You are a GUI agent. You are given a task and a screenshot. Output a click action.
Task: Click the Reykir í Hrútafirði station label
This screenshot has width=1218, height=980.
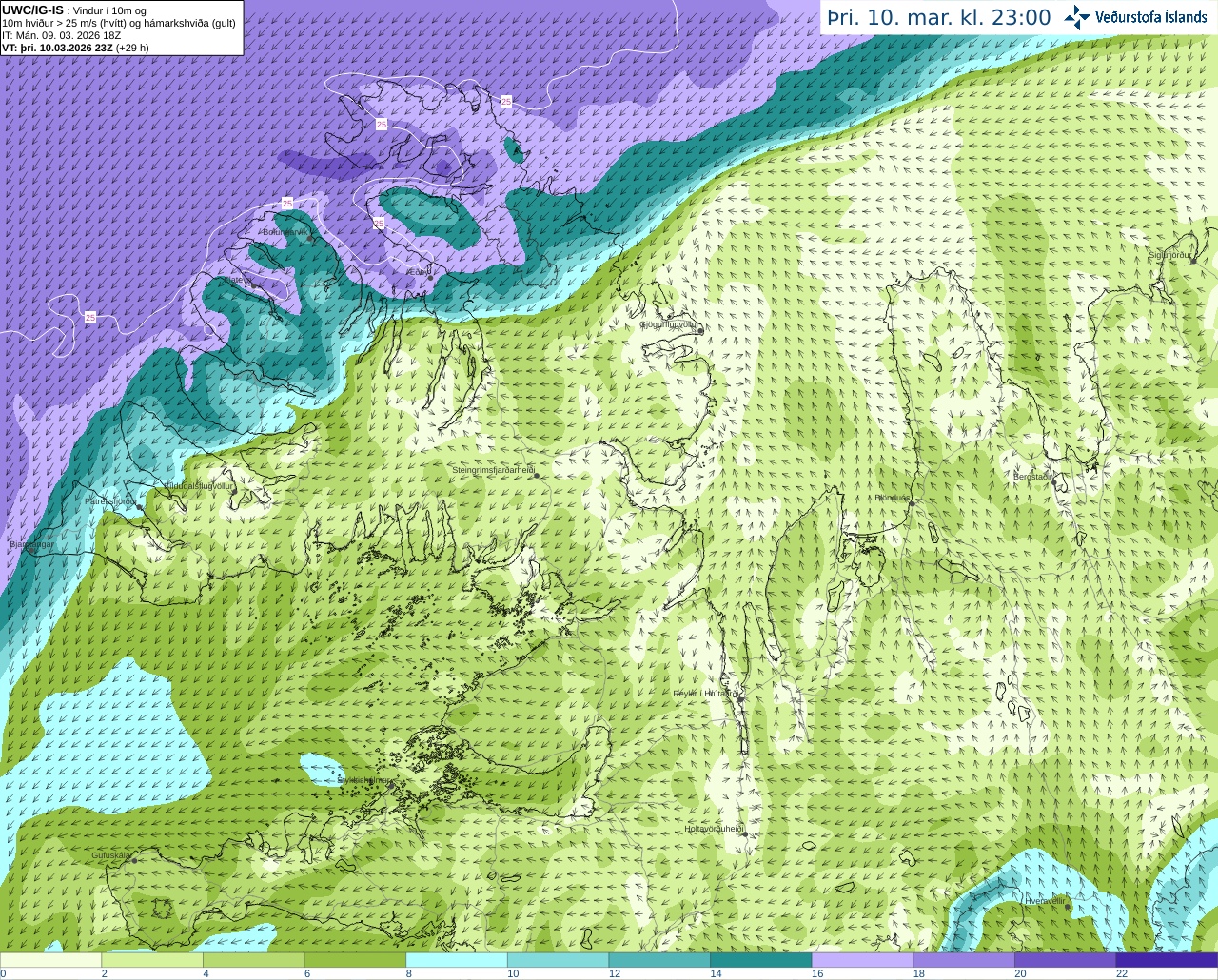[706, 694]
